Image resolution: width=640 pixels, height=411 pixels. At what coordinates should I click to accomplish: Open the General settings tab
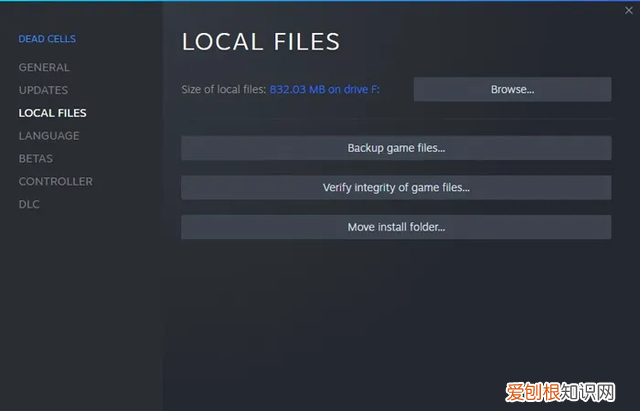tap(44, 67)
